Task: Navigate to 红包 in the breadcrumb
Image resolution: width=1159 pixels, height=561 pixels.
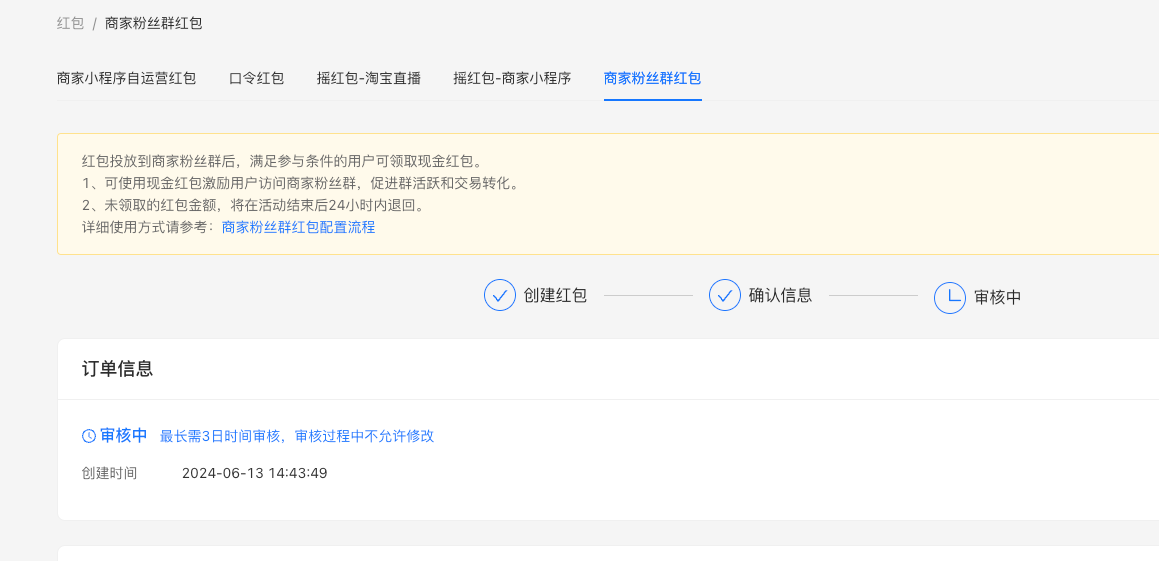Action: pos(71,24)
